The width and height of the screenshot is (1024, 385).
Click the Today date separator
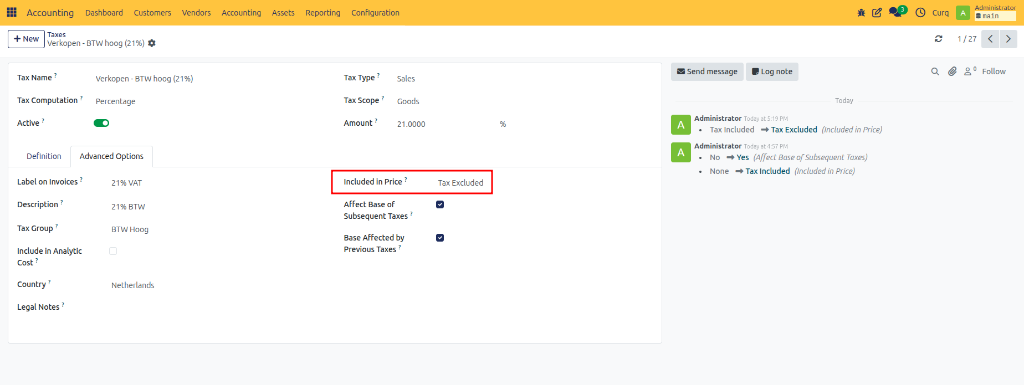click(x=844, y=101)
